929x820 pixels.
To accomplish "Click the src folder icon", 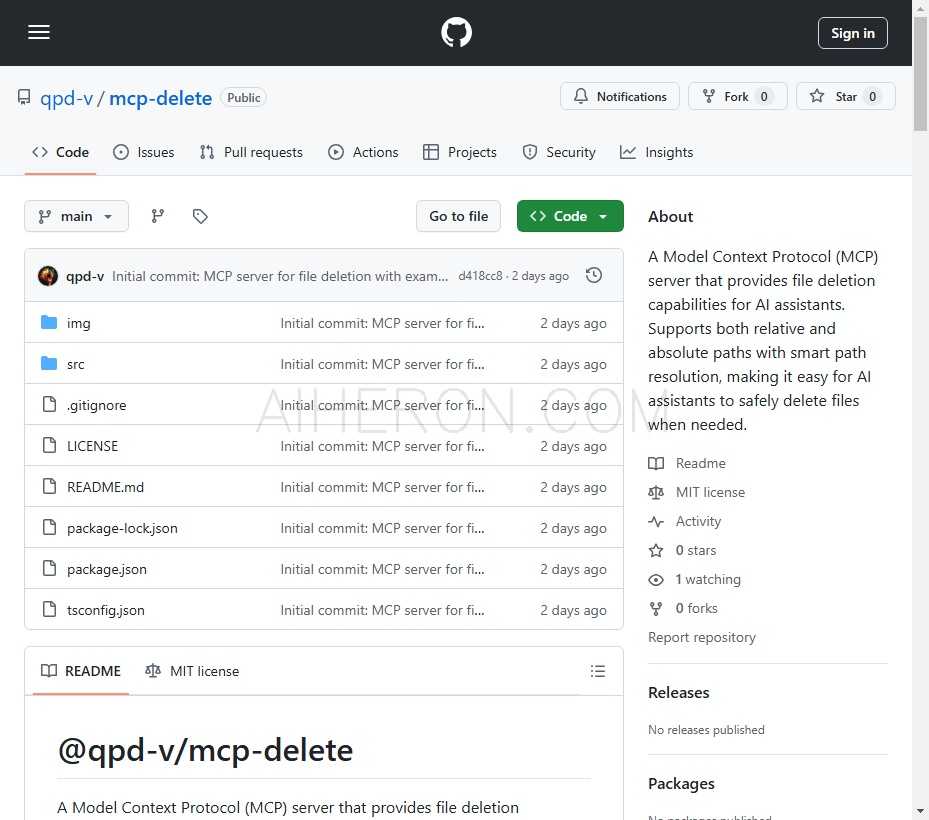I will (x=49, y=363).
